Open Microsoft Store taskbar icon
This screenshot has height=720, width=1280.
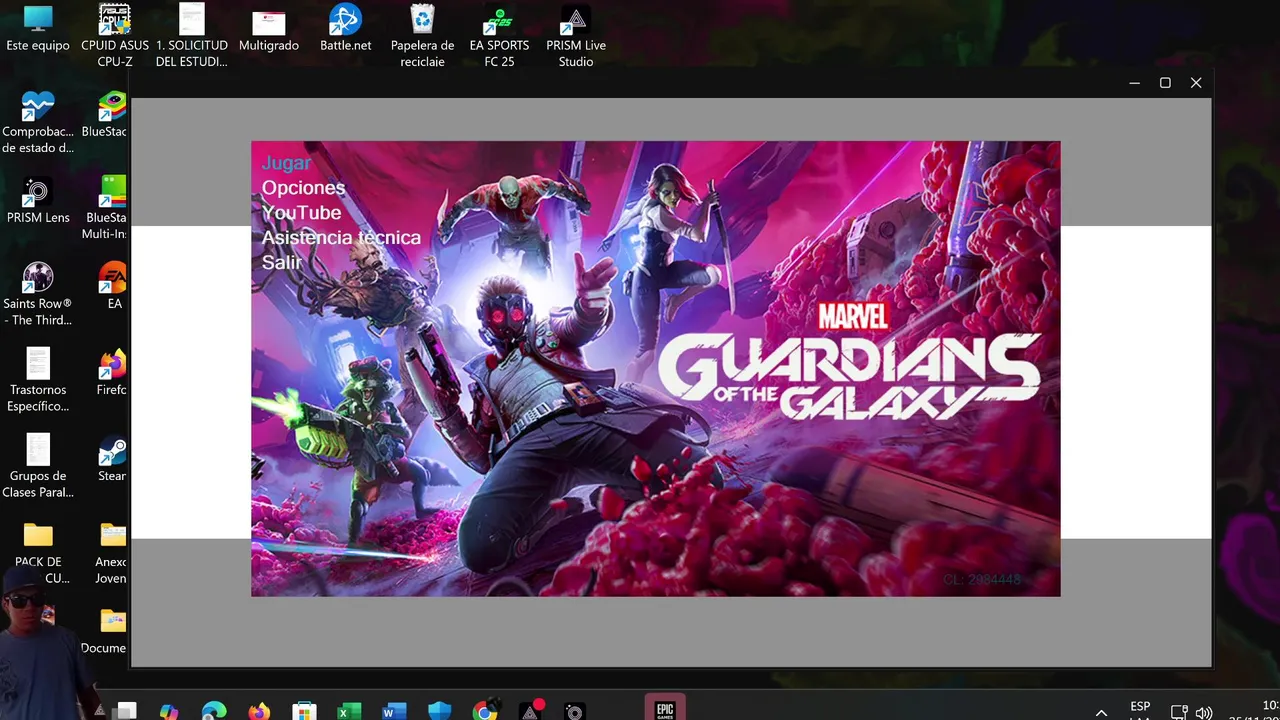[x=304, y=712]
